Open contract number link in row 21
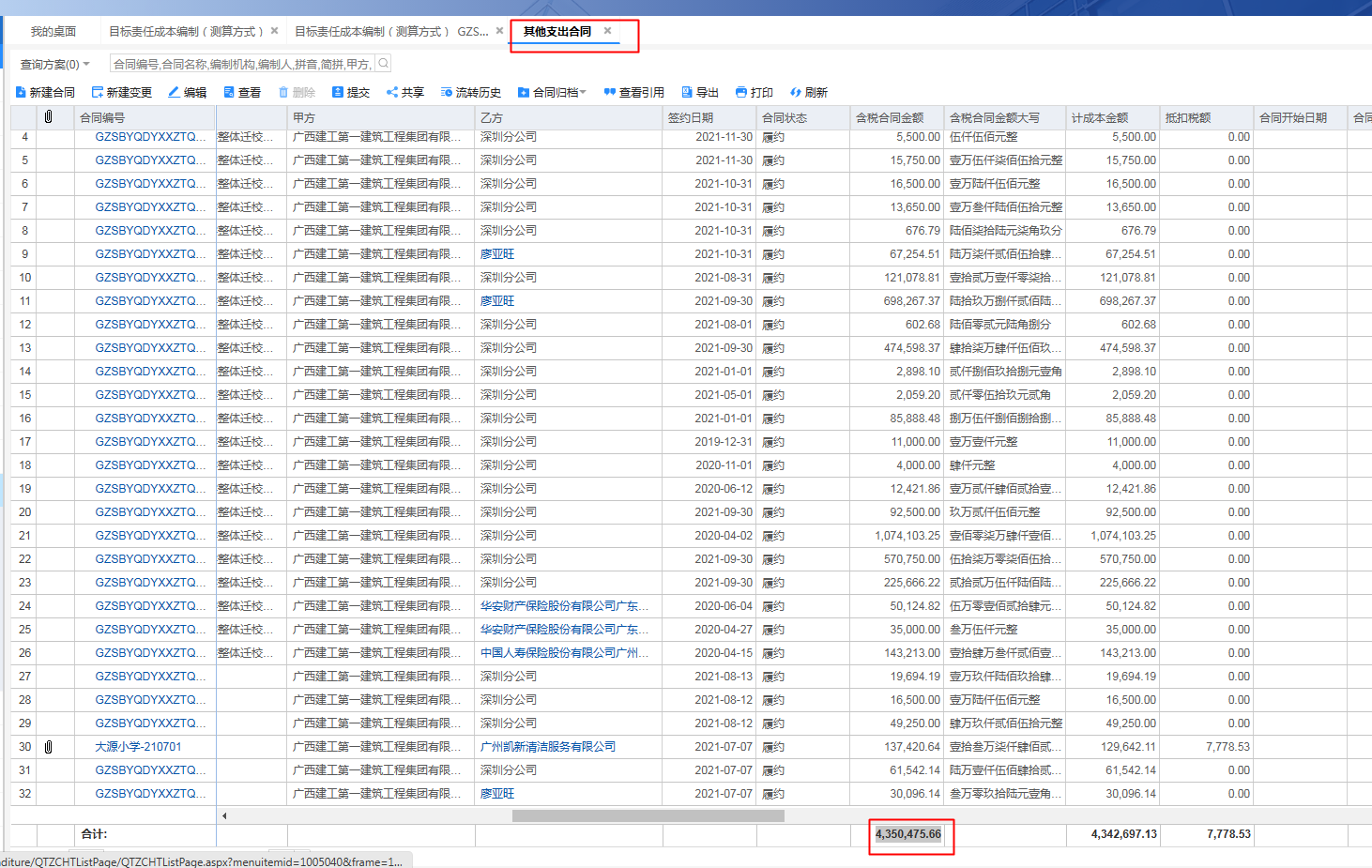Image resolution: width=1372 pixels, height=868 pixels. point(150,536)
